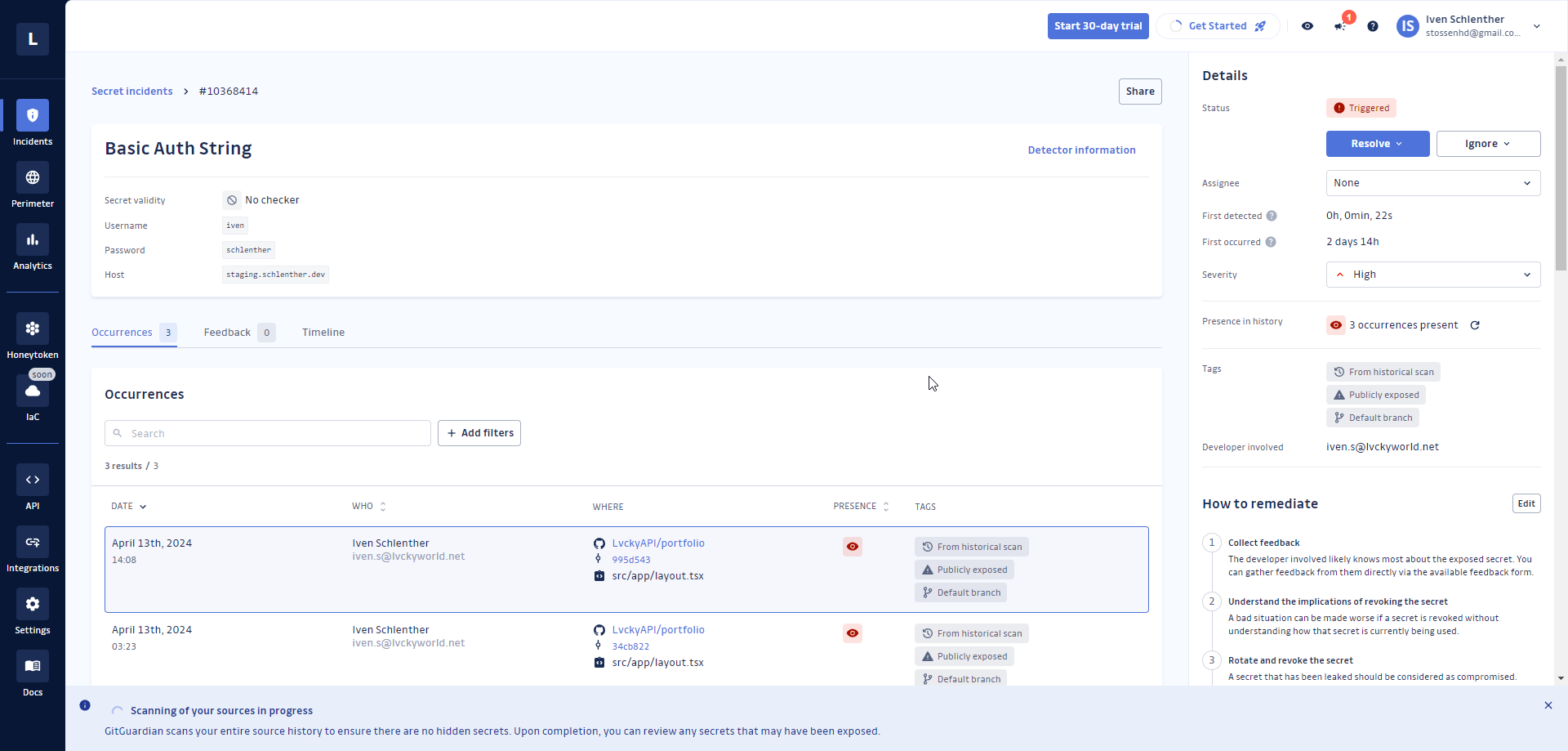Click the occurrences Search field
Viewport: 1568px width, 751px height.
tap(268, 433)
